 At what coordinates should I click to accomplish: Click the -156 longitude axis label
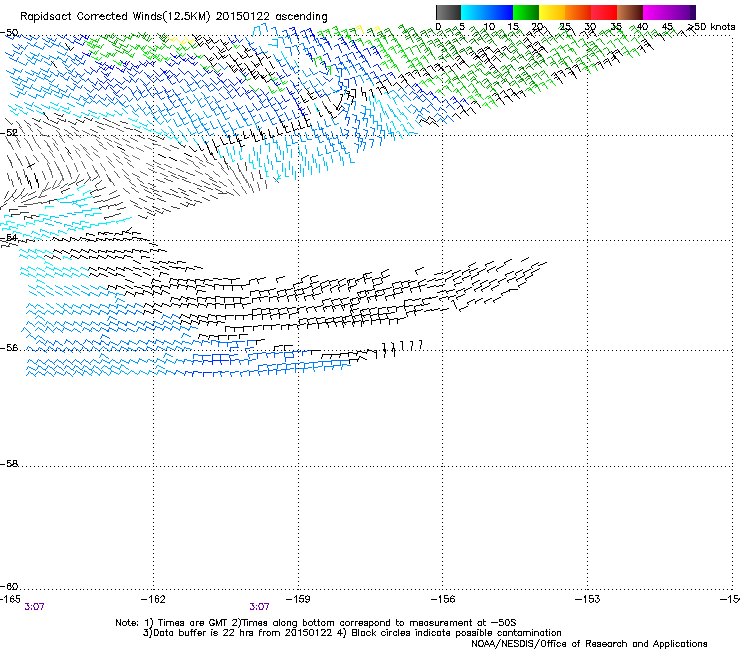[x=443, y=599]
